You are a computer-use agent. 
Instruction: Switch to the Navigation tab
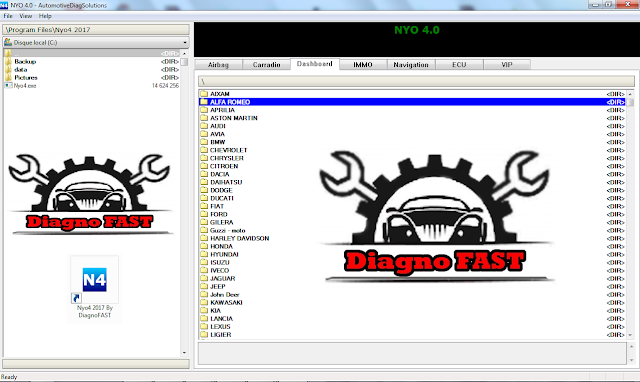(411, 64)
